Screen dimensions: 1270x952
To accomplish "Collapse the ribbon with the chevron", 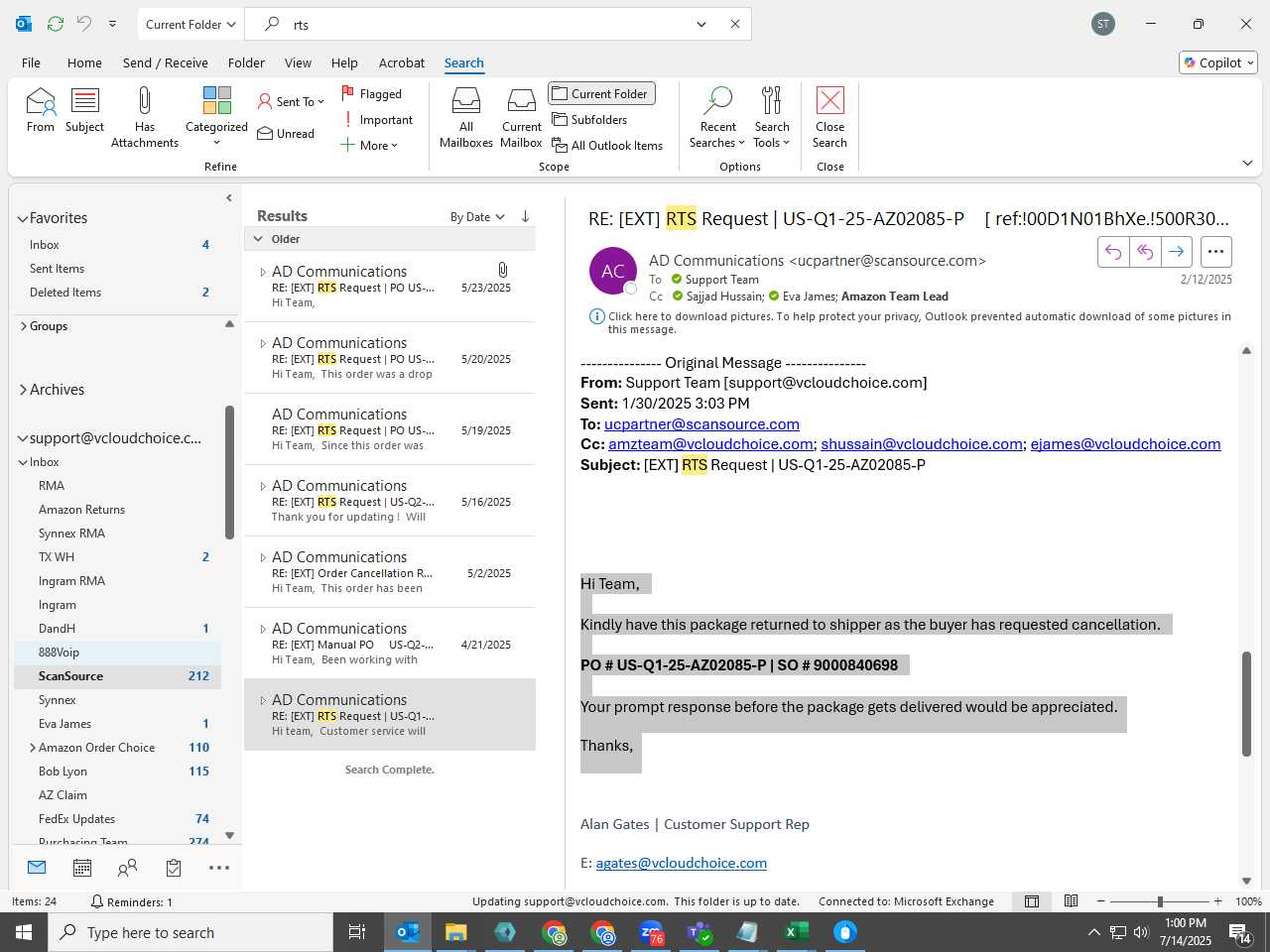I will point(1247,163).
